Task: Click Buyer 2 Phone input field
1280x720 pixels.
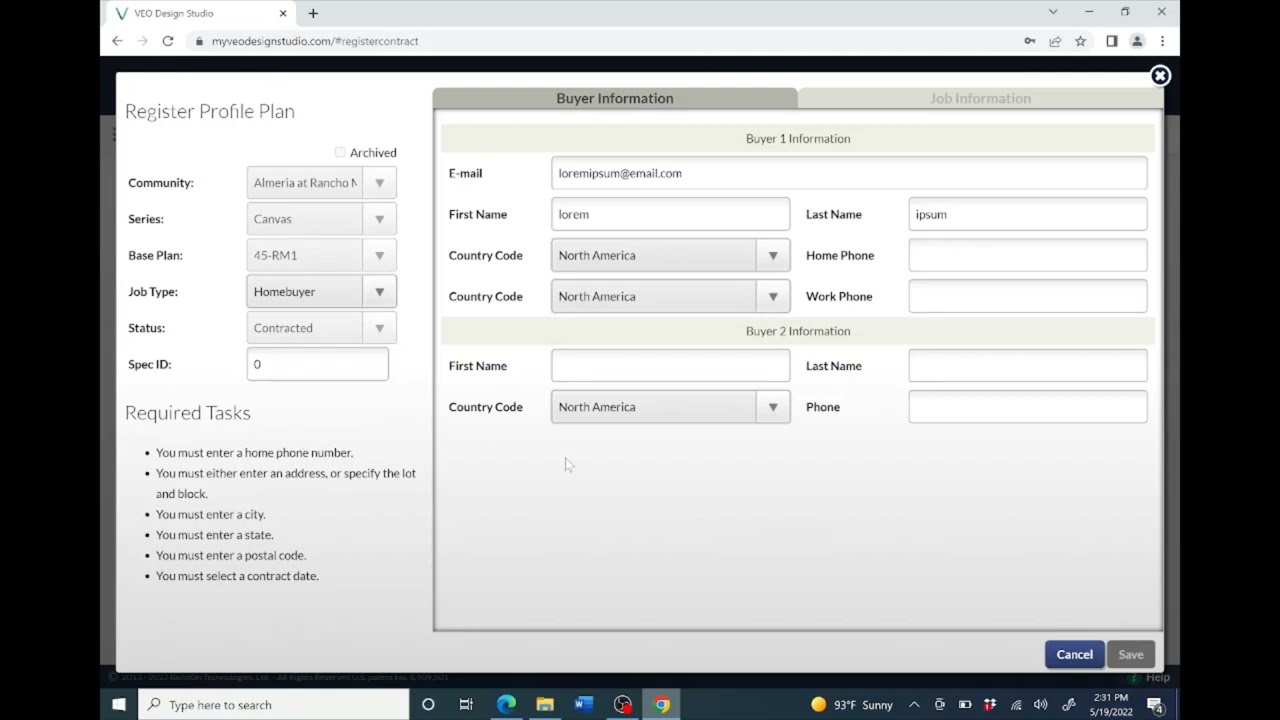Action: (1028, 407)
